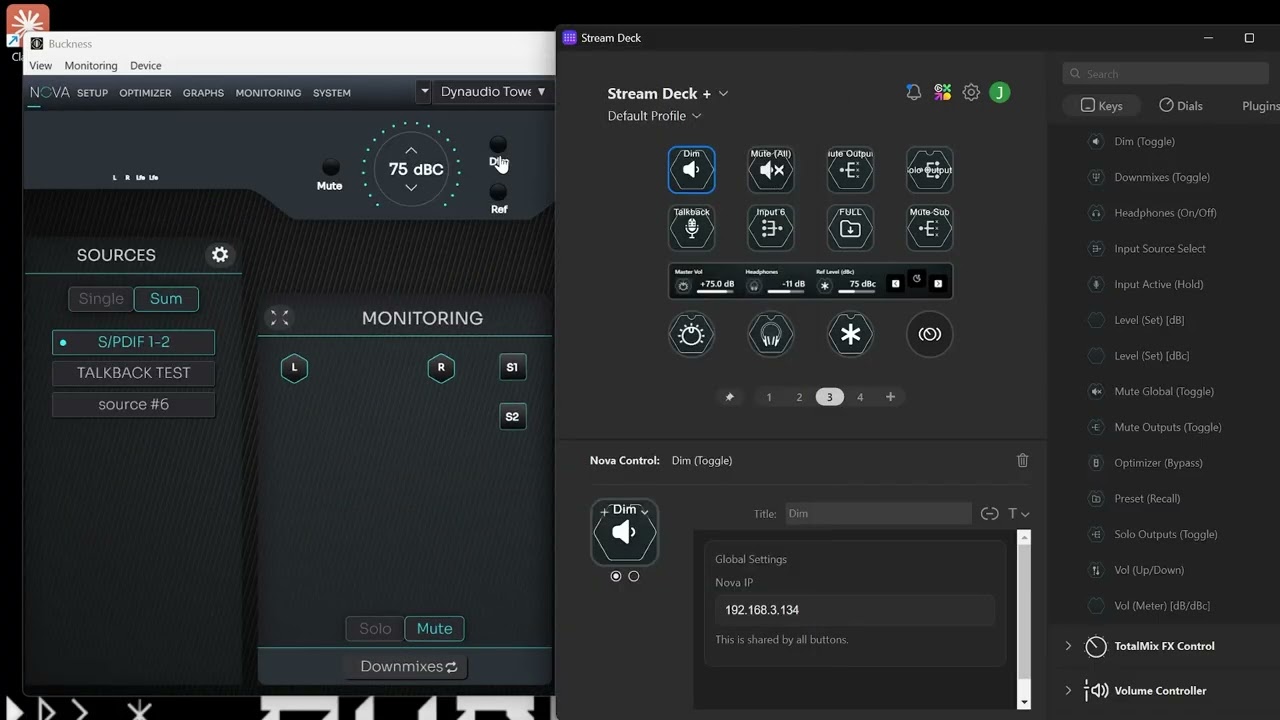Open the View menu in Buckness

coord(41,65)
